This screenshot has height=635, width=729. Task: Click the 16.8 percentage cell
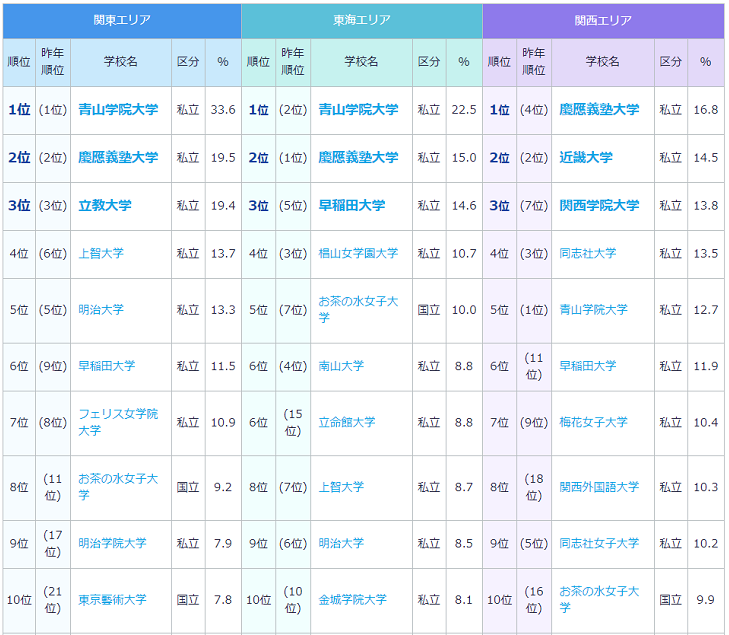pyautogui.click(x=706, y=110)
